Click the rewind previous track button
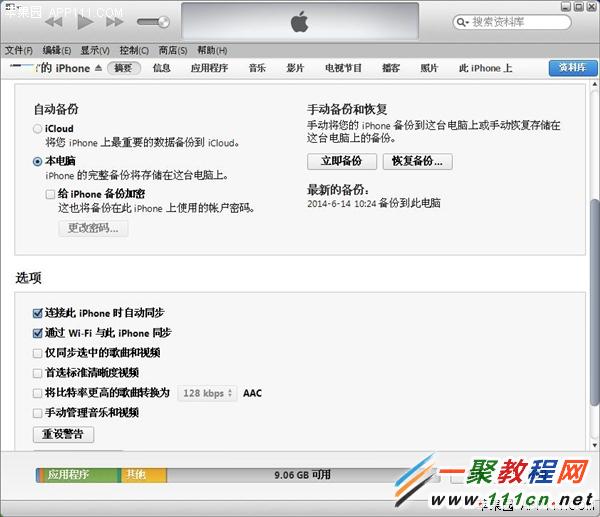The height and width of the screenshot is (517, 600). pos(54,22)
